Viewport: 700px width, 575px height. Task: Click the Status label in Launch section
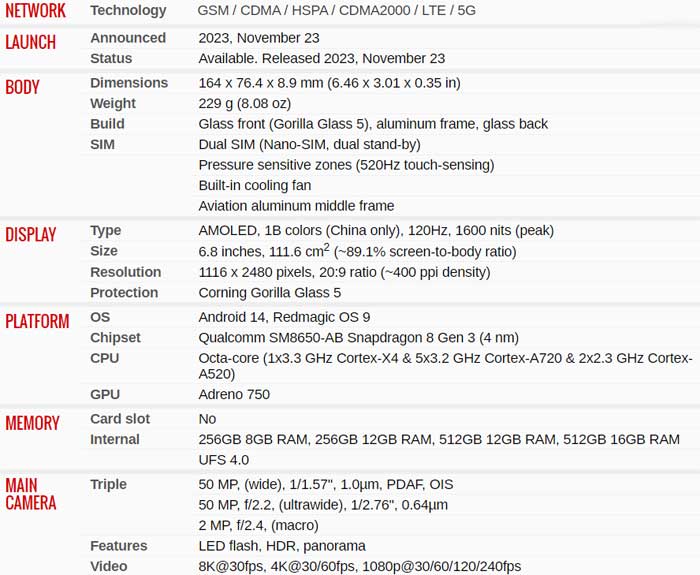(111, 58)
